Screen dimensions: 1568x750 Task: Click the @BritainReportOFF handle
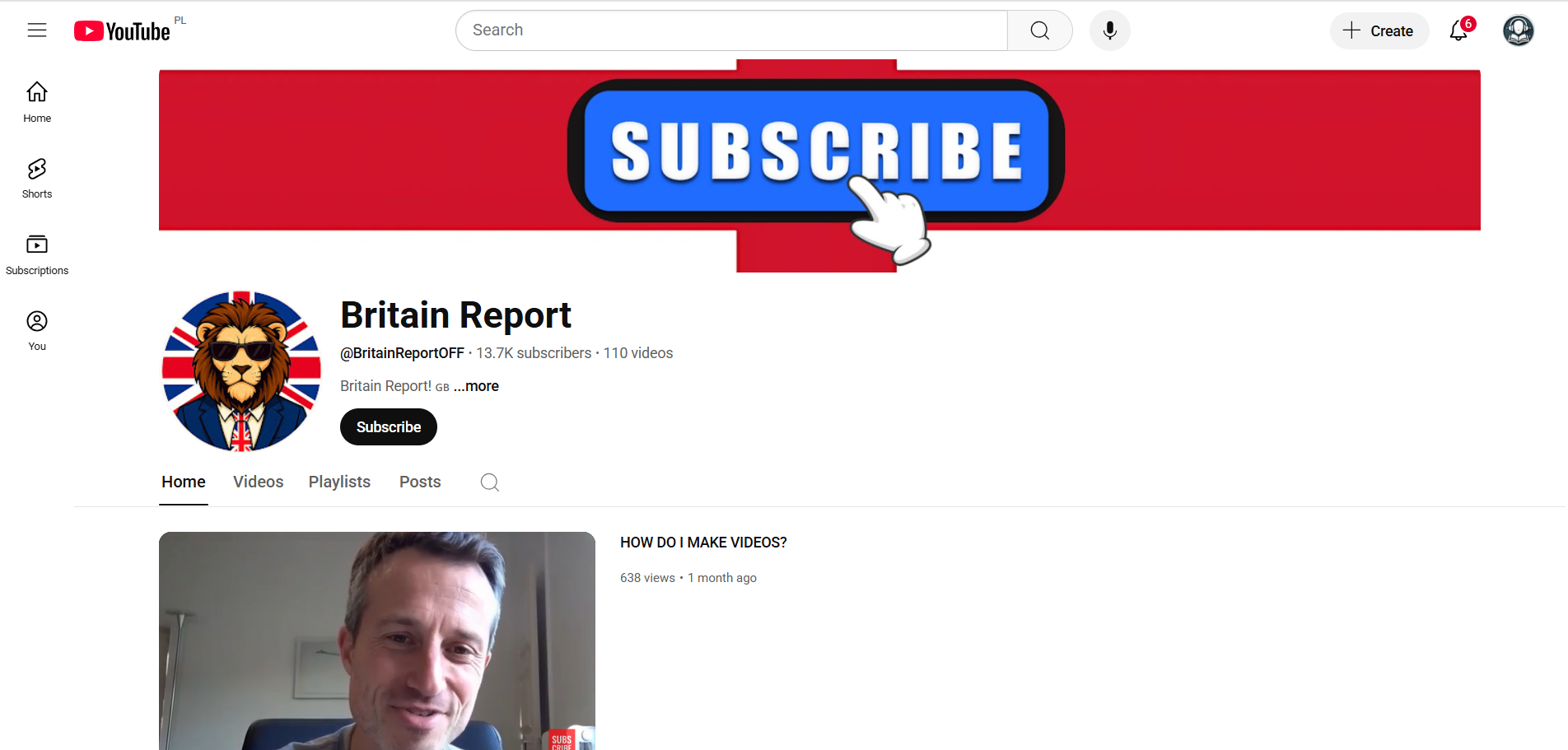(x=403, y=353)
